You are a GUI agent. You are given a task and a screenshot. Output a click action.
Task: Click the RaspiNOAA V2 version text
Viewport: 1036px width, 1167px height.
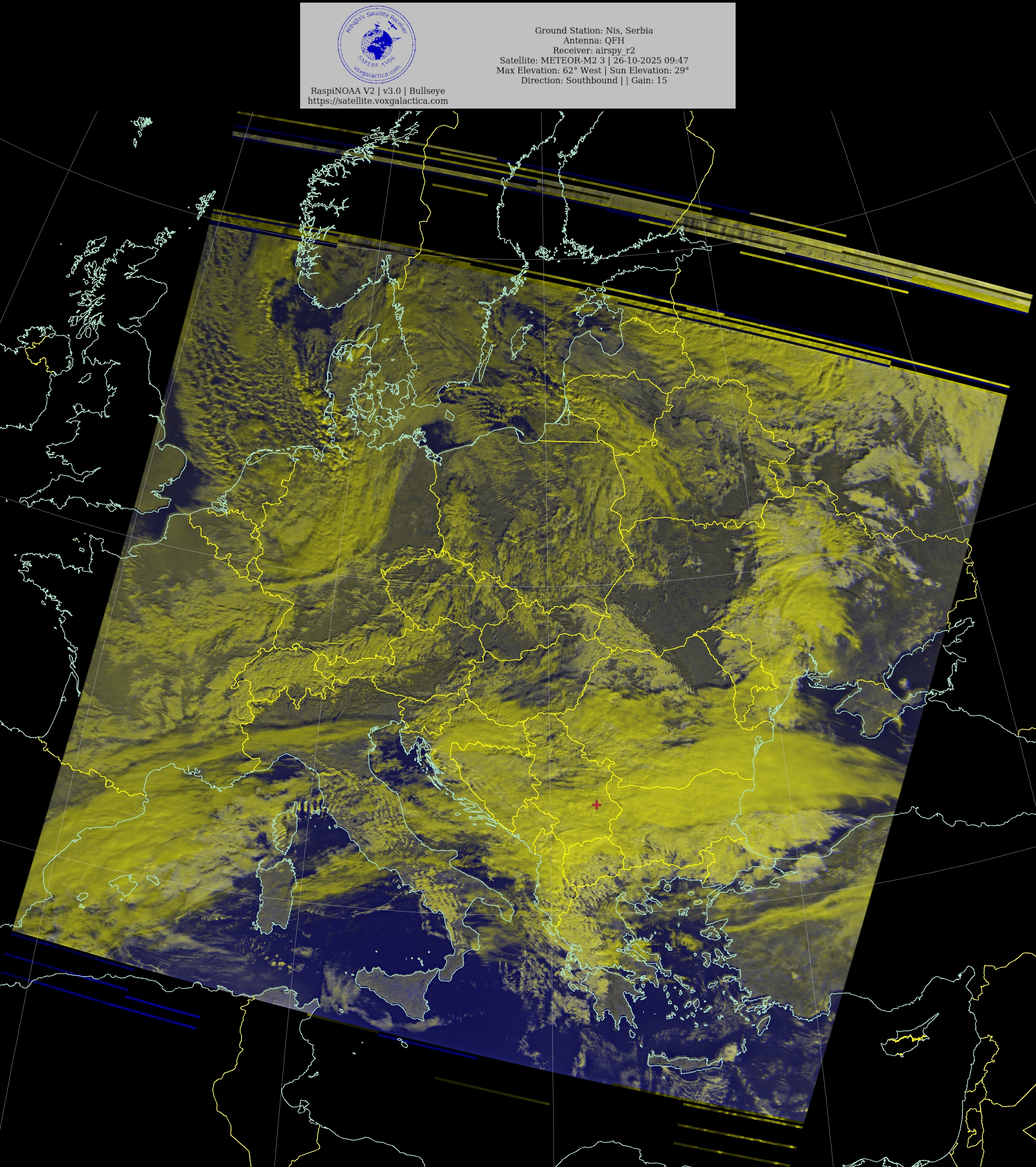point(378,91)
